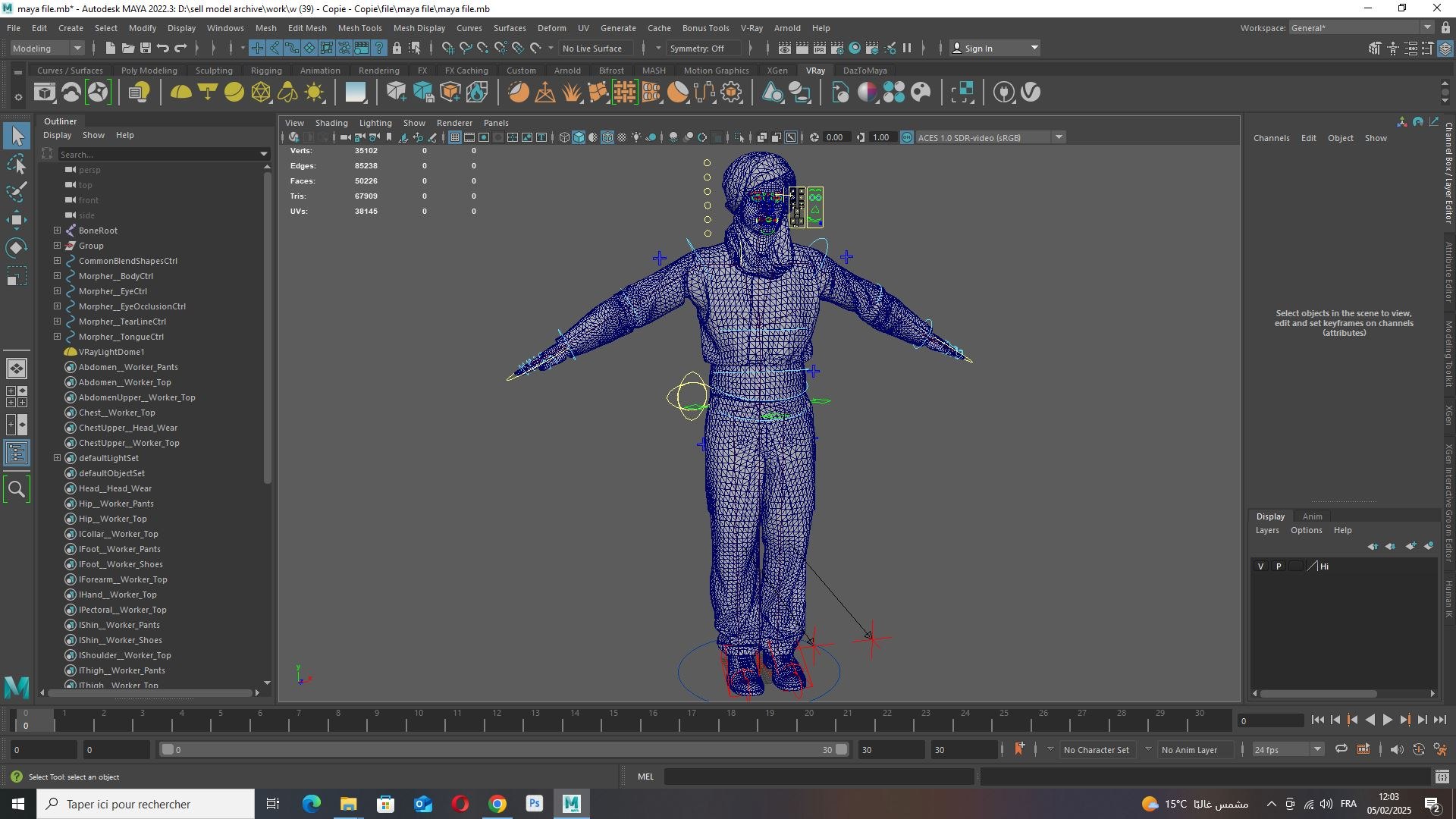The height and width of the screenshot is (819, 1456).
Task: Toggle the layer V visibility box
Action: pos(1261,566)
